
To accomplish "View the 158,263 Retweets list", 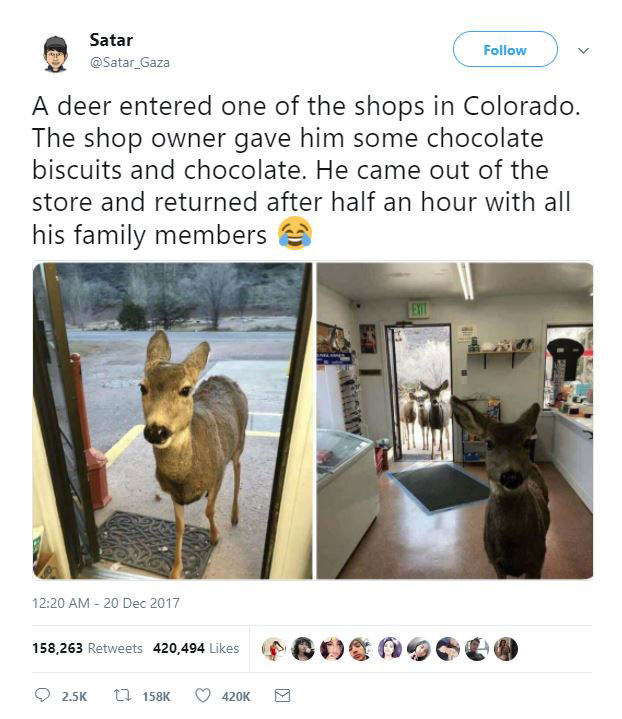I will click(x=87, y=648).
